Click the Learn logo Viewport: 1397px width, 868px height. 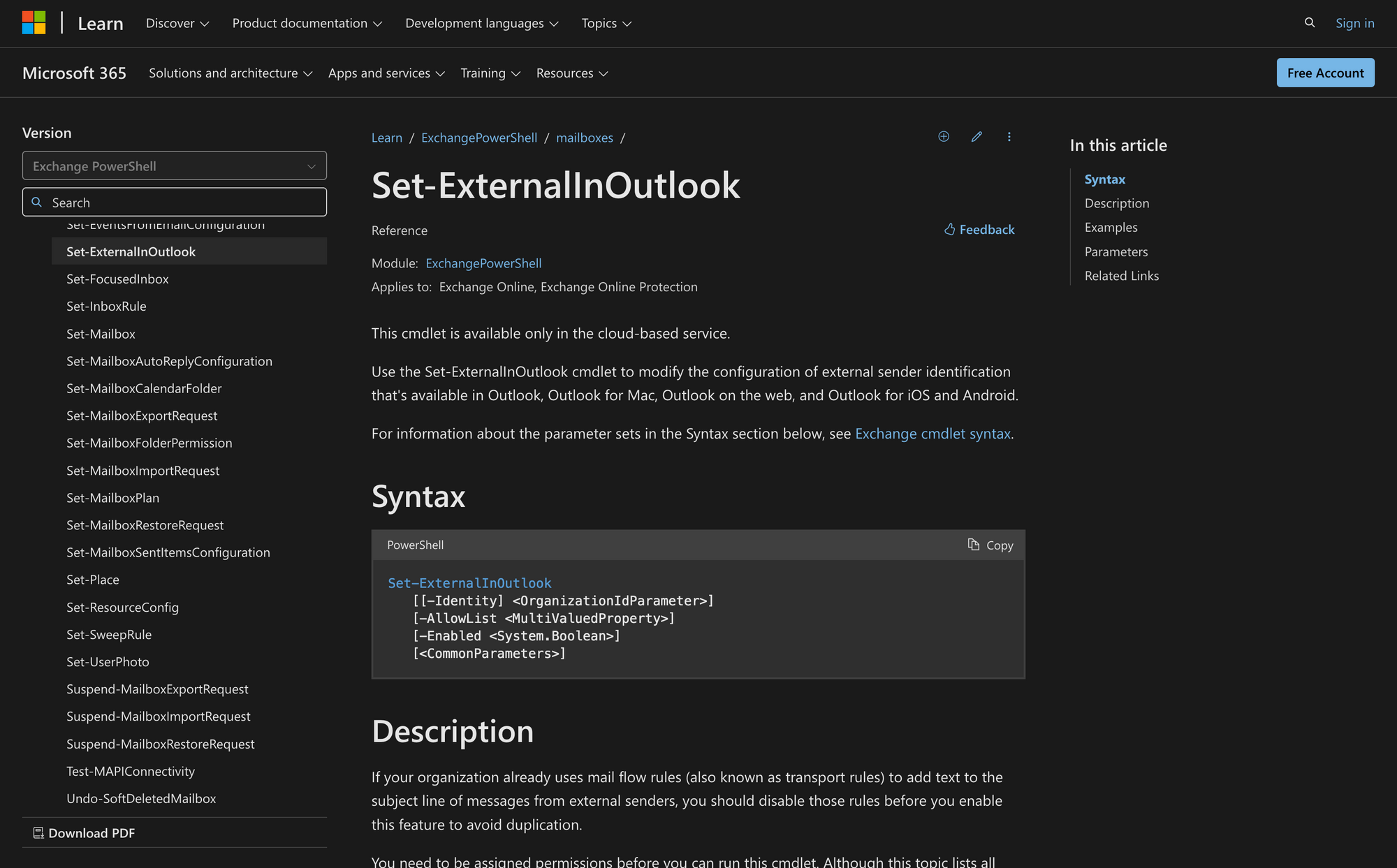point(100,22)
